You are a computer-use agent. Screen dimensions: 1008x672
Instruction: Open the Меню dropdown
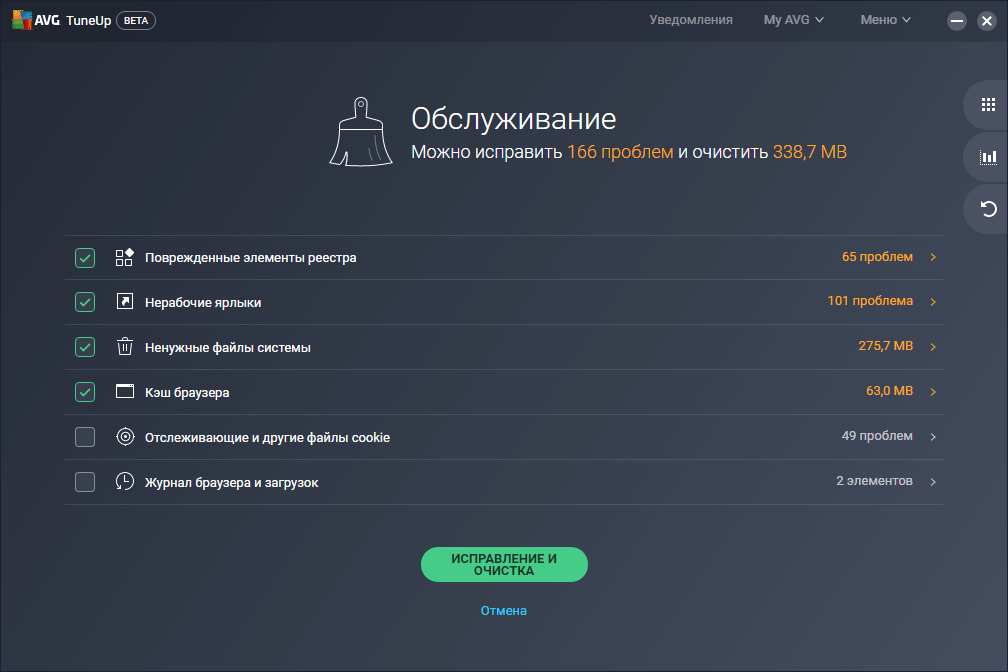pyautogui.click(x=885, y=20)
